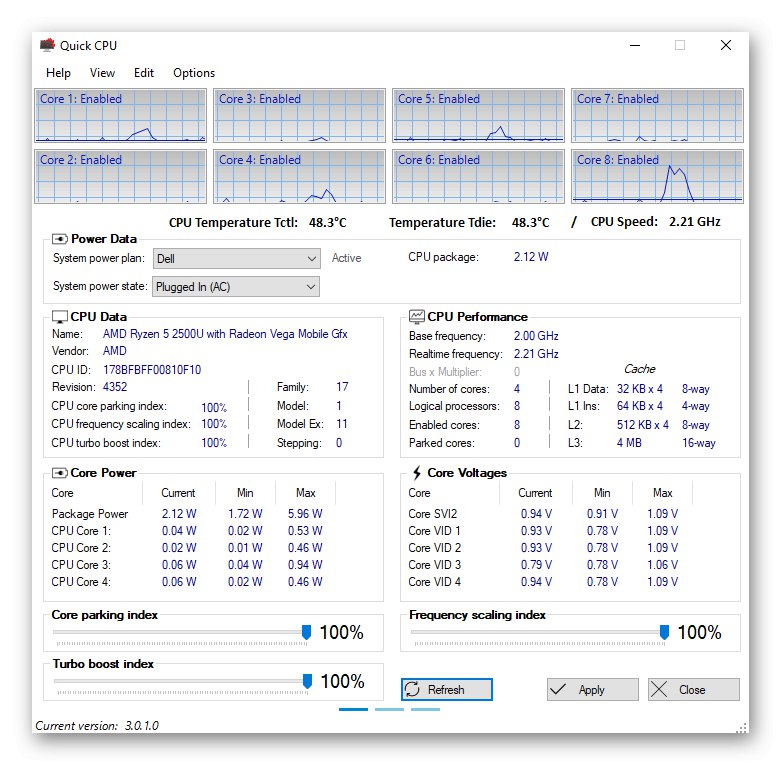
Task: Click the Current version 3.0.1.0 status text
Action: pyautogui.click(x=97, y=726)
